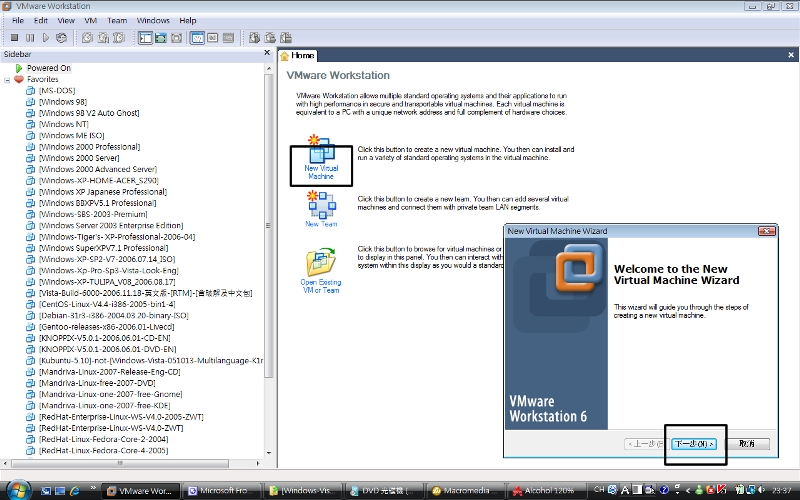800x500 pixels.
Task: Switch to the Home tab
Action: tap(298, 55)
